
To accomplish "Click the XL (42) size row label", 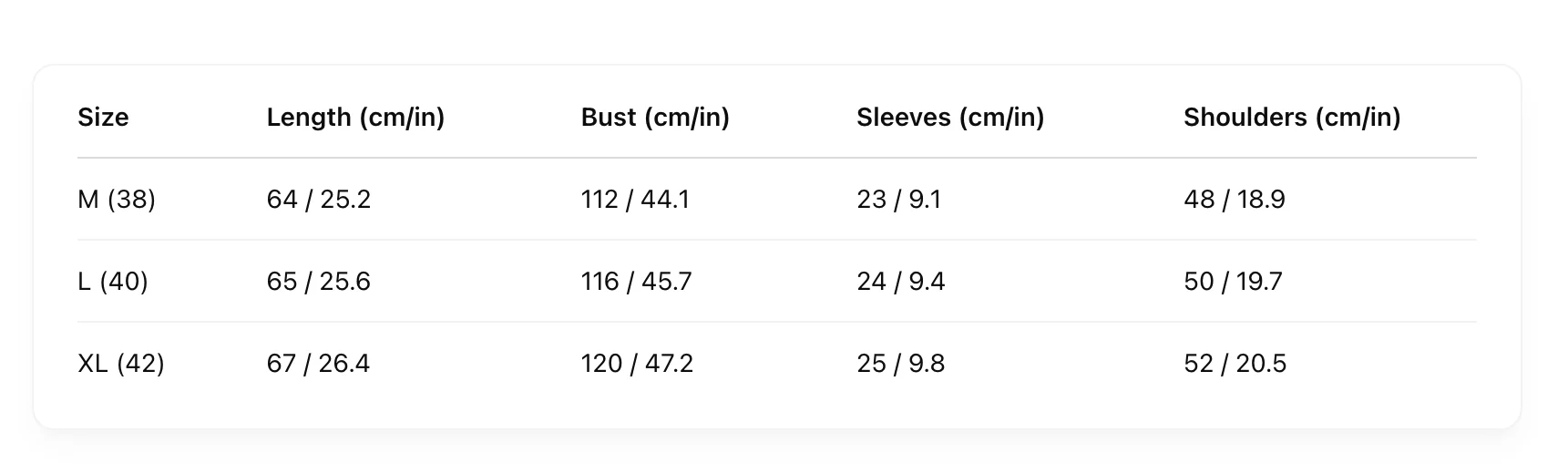I will [121, 364].
